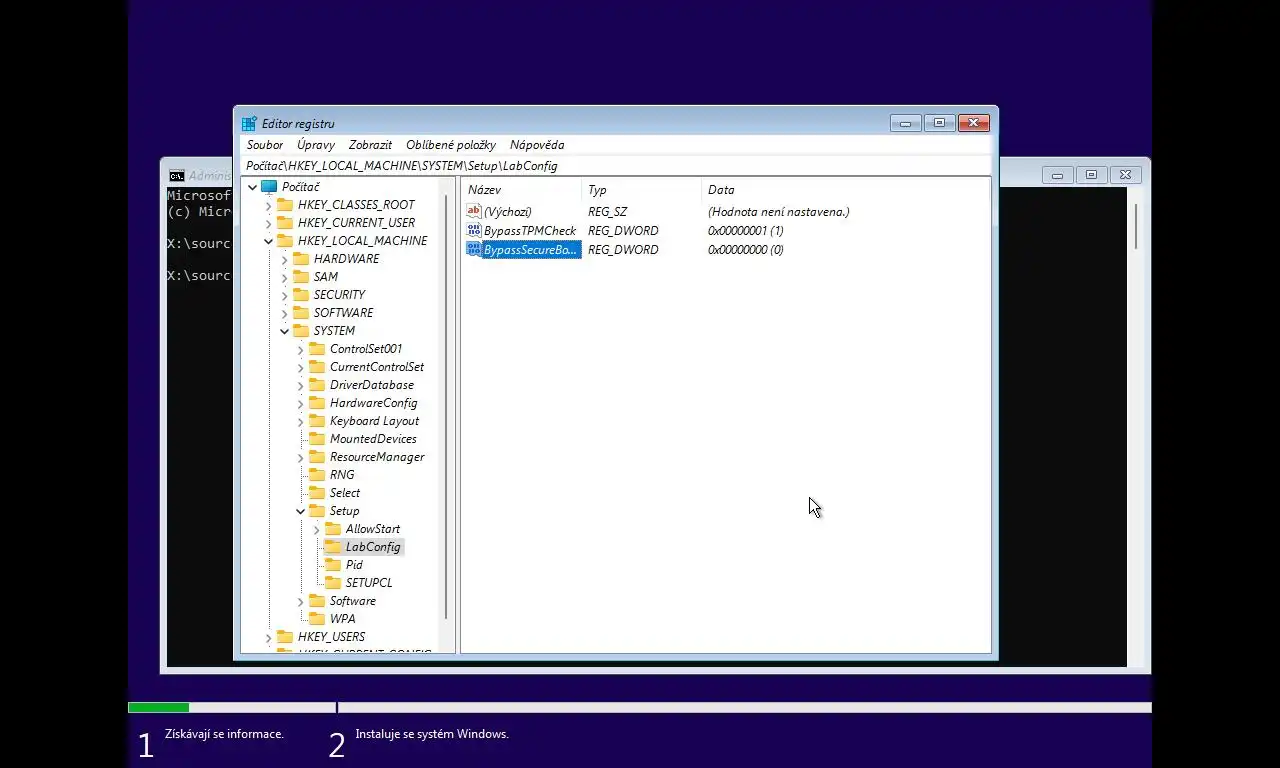1280x768 pixels.
Task: Select the RNG folder icon
Action: [317, 475]
